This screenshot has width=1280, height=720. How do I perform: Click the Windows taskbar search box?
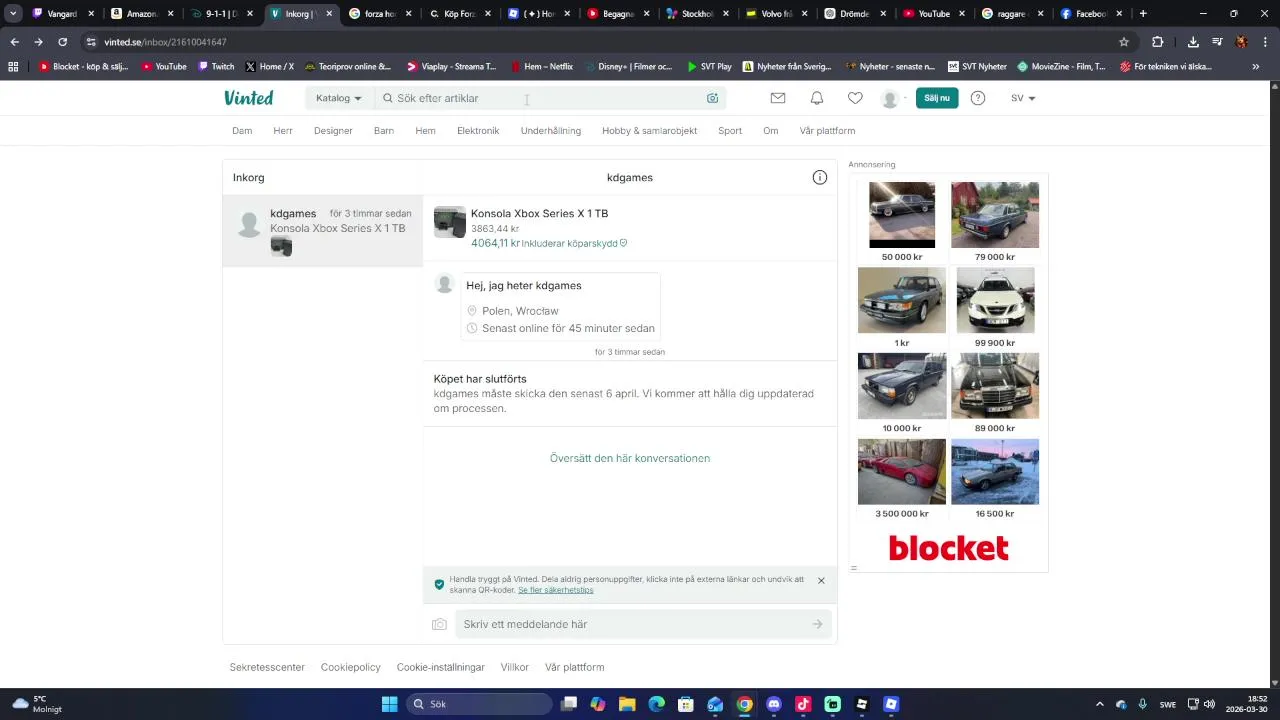point(479,704)
